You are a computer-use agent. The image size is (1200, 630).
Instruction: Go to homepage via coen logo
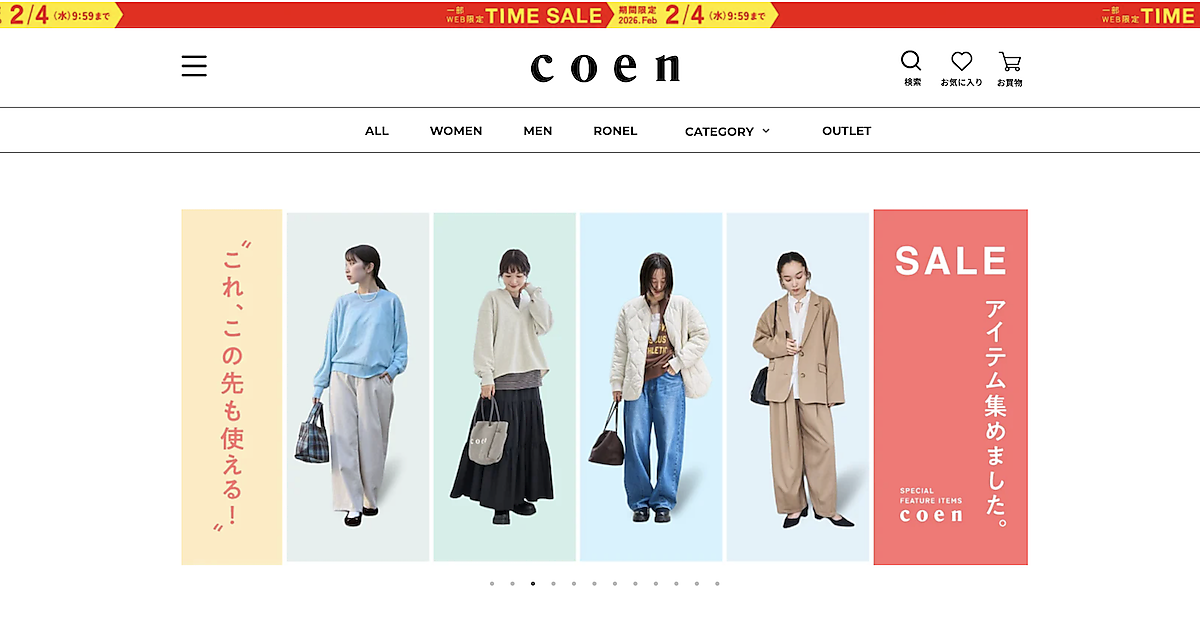click(x=605, y=67)
